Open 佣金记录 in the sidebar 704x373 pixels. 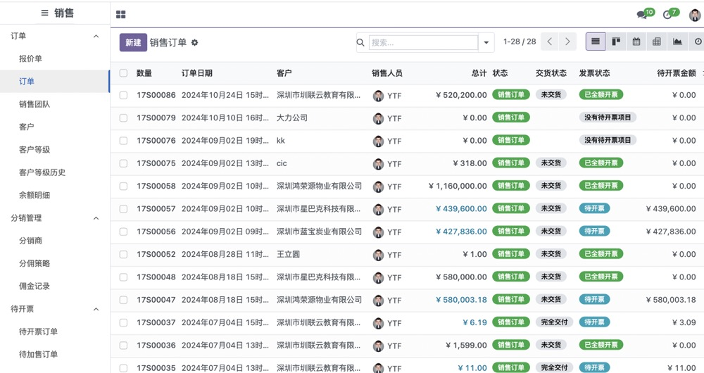pos(35,286)
